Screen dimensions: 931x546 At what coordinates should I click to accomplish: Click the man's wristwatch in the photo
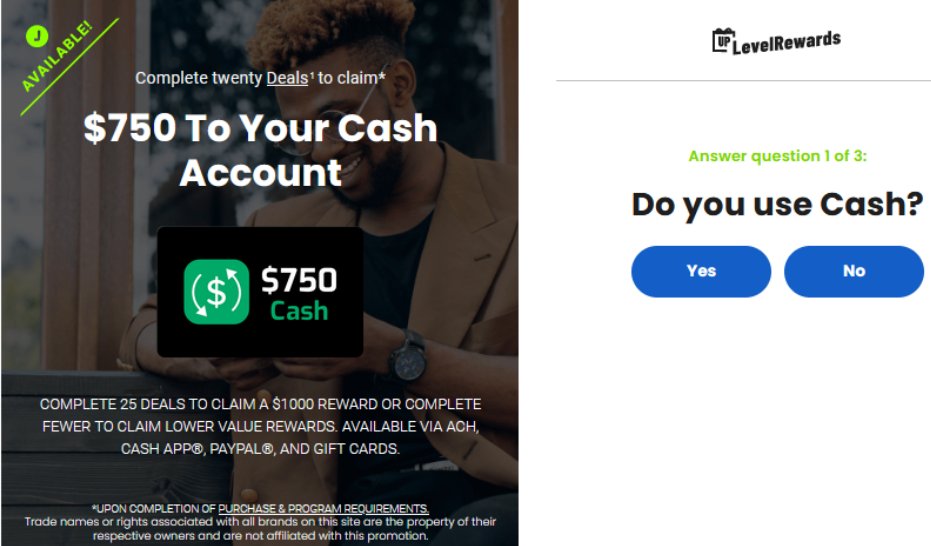pyautogui.click(x=408, y=356)
